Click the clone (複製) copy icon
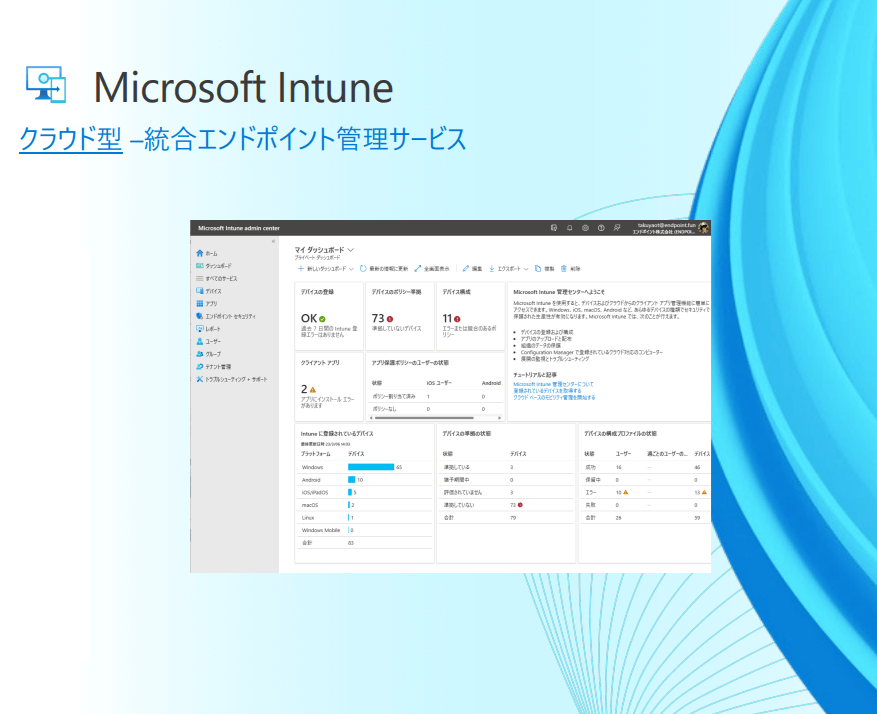Image resolution: width=877 pixels, height=714 pixels. (x=537, y=269)
